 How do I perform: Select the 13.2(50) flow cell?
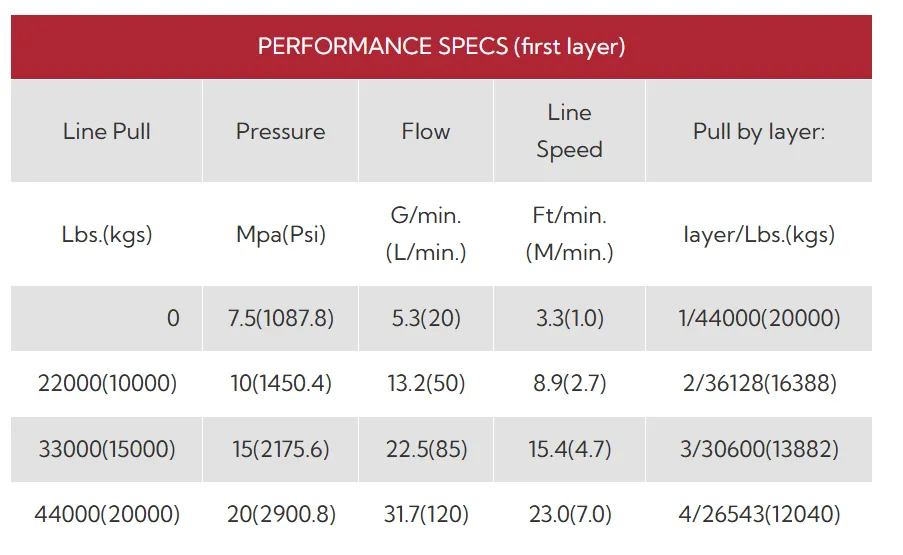coord(426,383)
